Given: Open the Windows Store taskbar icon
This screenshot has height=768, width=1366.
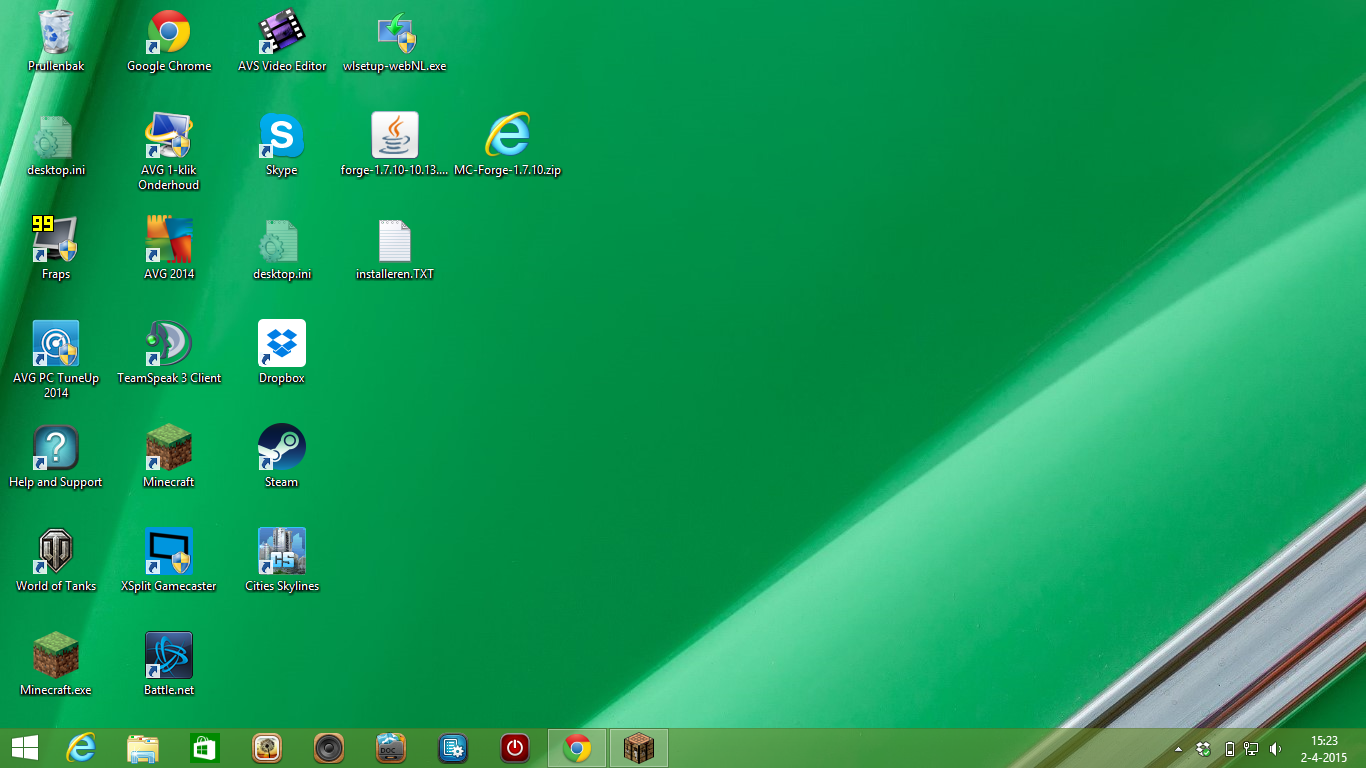Looking at the screenshot, I should (205, 748).
